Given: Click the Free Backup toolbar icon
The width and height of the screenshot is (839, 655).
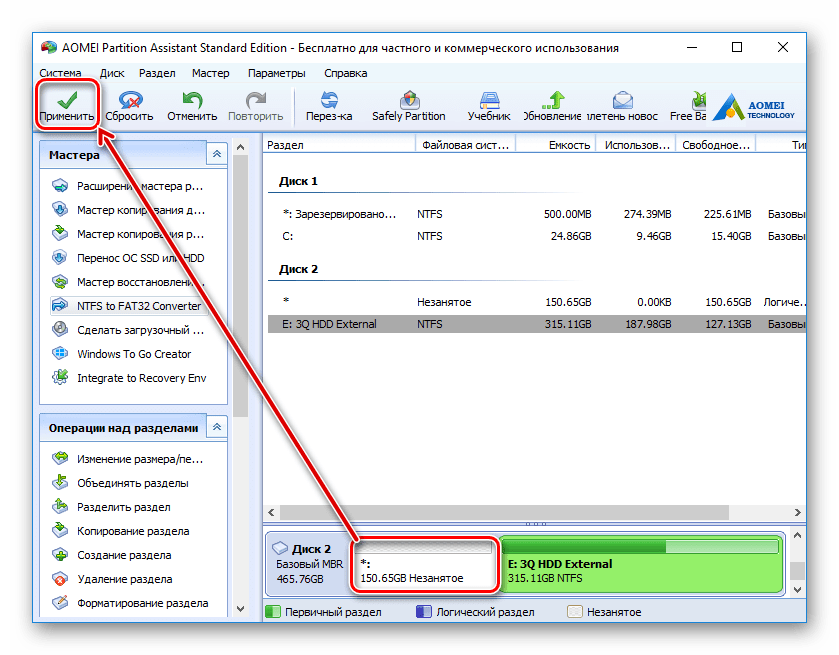Looking at the screenshot, I should (x=698, y=100).
